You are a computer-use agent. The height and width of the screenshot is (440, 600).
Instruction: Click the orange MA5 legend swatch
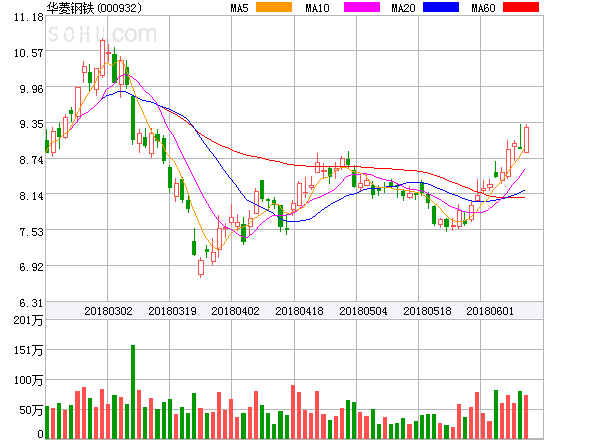click(x=274, y=7)
